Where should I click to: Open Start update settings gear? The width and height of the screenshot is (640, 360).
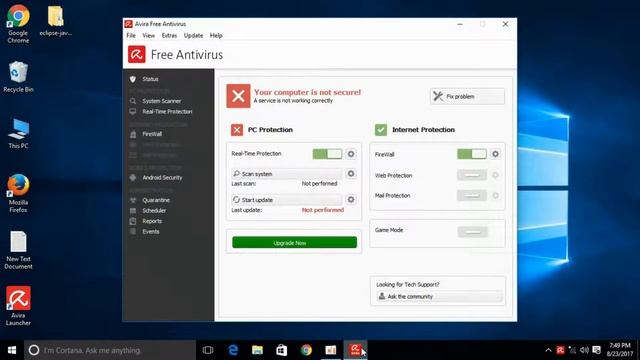coord(351,200)
